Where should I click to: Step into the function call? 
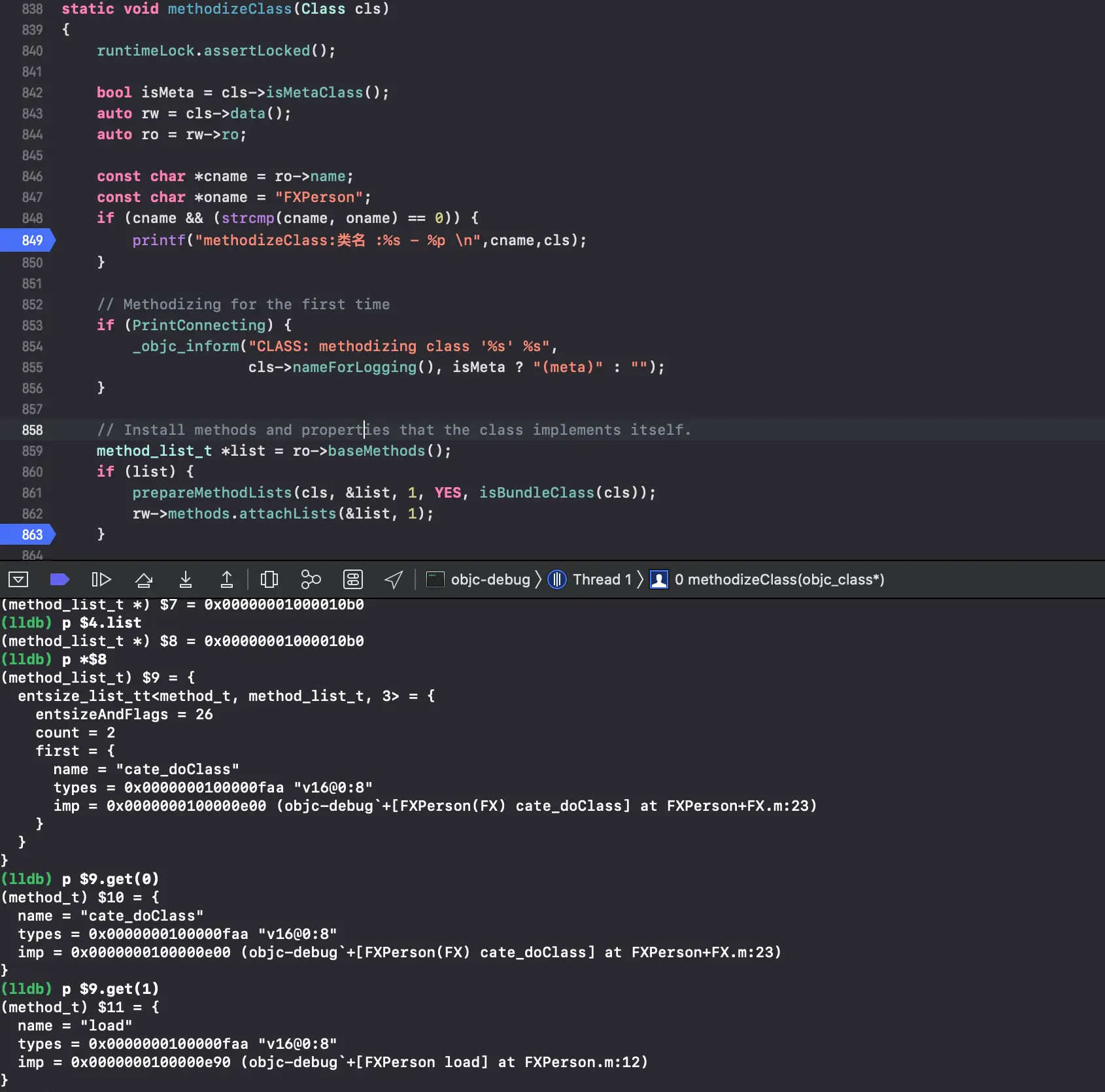point(186,579)
